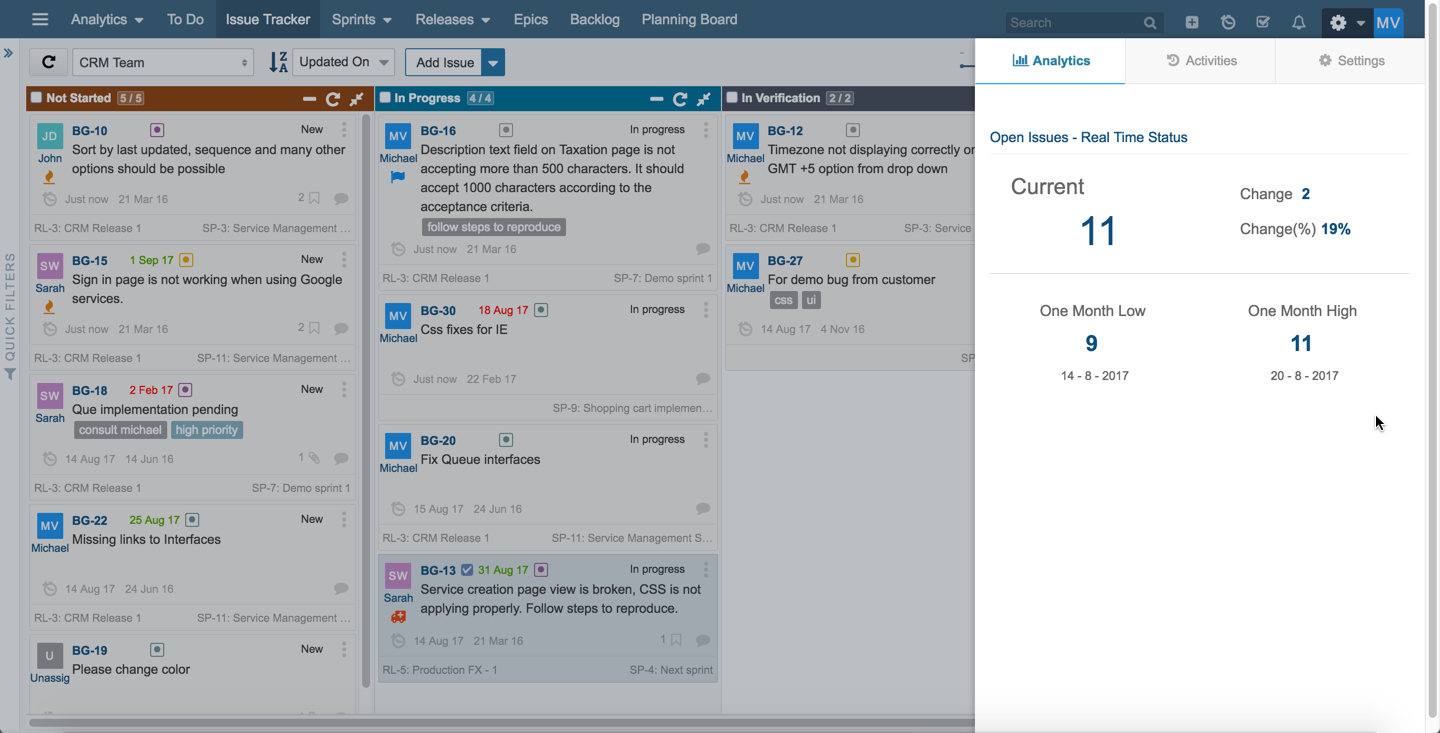1440x733 pixels.
Task: Click the Search input field
Action: [x=1073, y=22]
